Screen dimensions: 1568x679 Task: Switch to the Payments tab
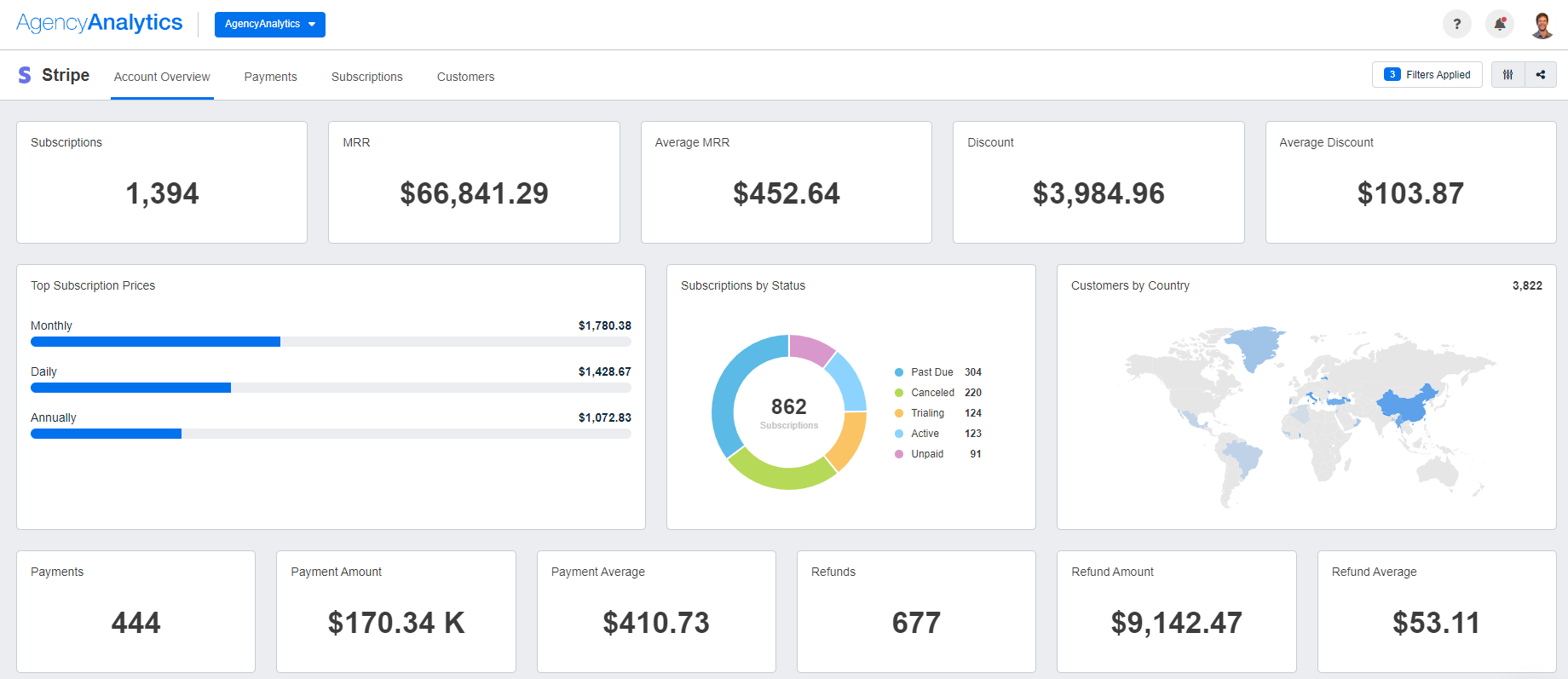(270, 77)
